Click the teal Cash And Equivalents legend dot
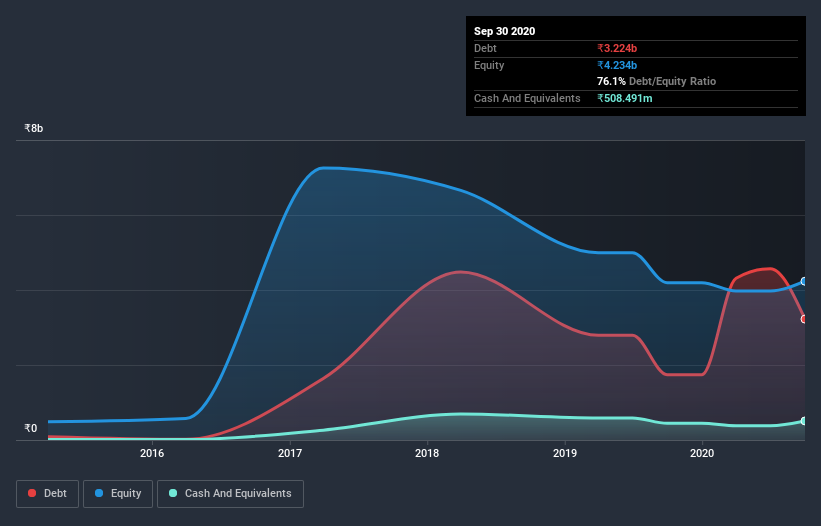Image resolution: width=821 pixels, height=526 pixels. [173, 493]
